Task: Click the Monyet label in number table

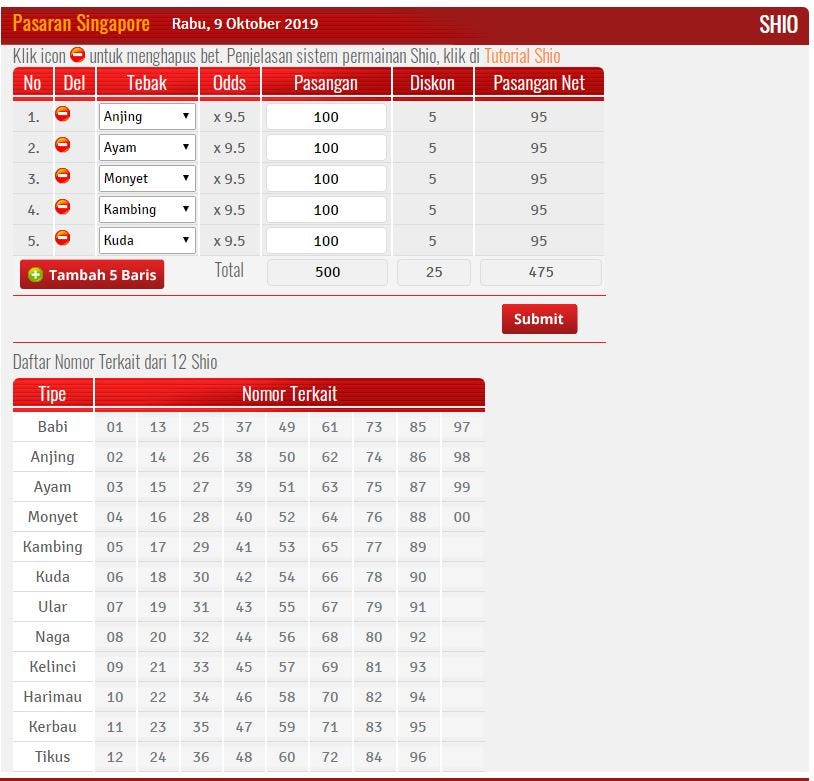Action: click(52, 517)
